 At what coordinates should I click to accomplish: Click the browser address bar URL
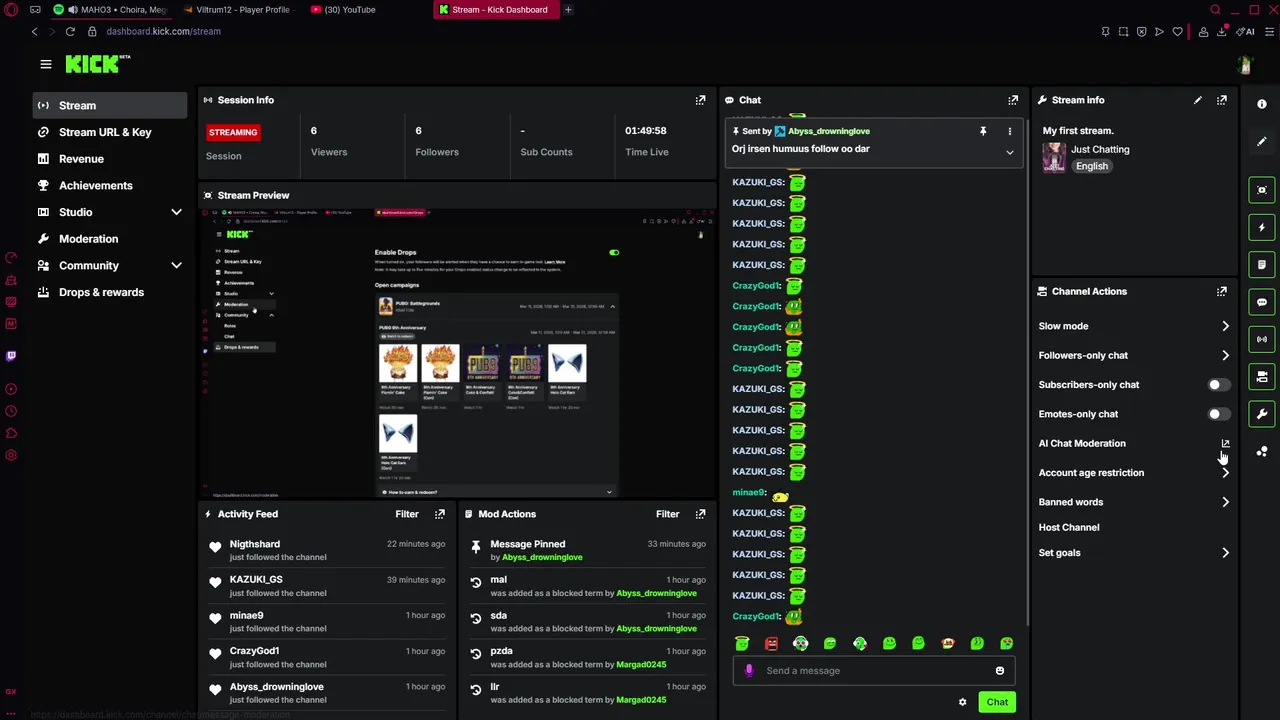pos(163,31)
